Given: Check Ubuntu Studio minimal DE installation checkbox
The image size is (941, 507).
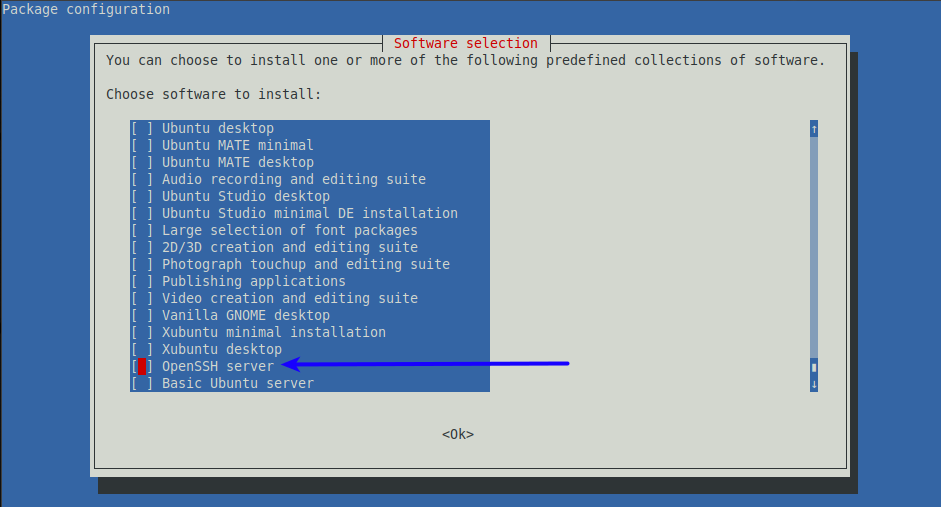Looking at the screenshot, I should tap(142, 213).
